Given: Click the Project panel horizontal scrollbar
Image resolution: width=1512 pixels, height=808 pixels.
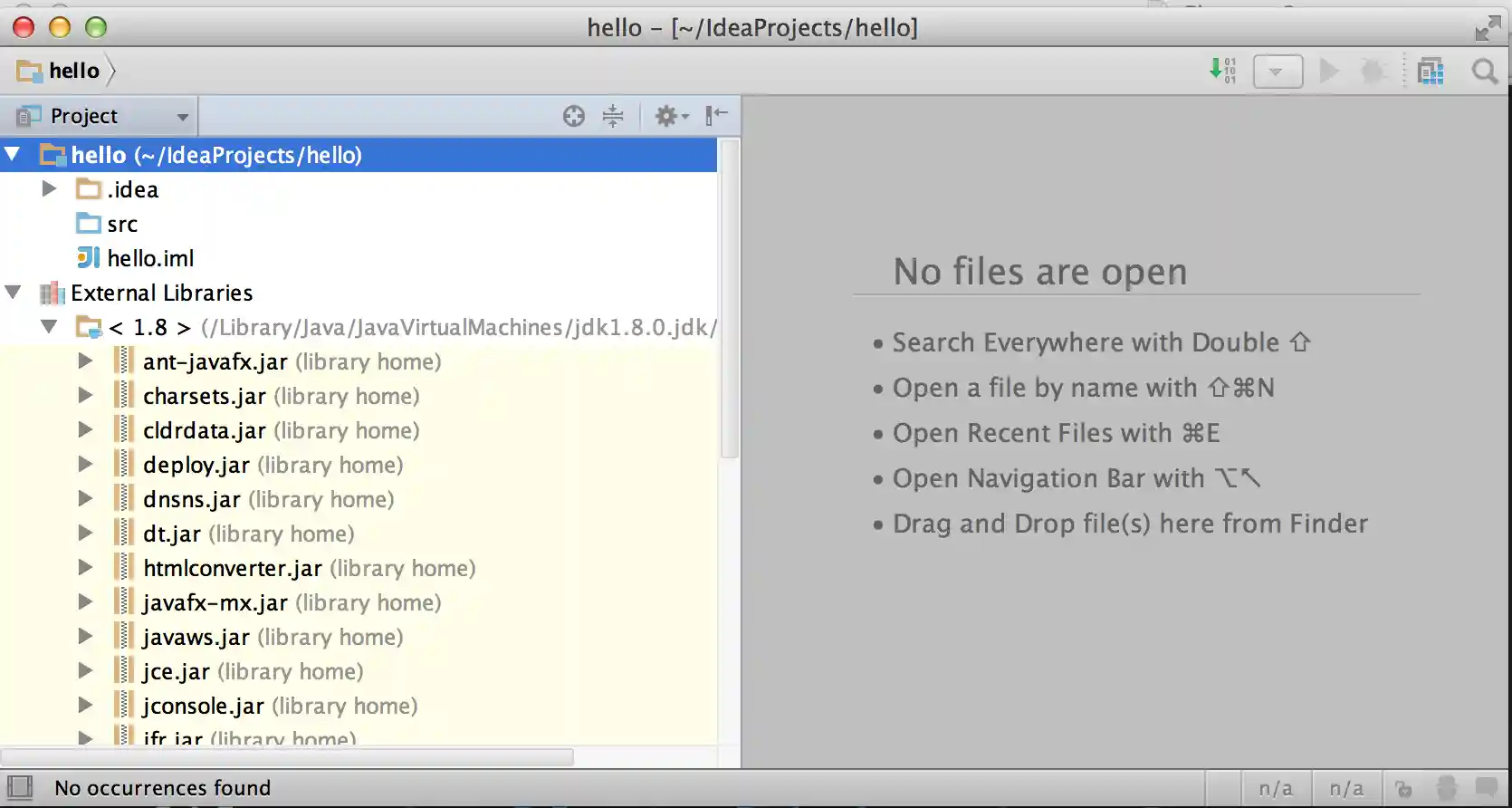Looking at the screenshot, I should pyautogui.click(x=287, y=756).
